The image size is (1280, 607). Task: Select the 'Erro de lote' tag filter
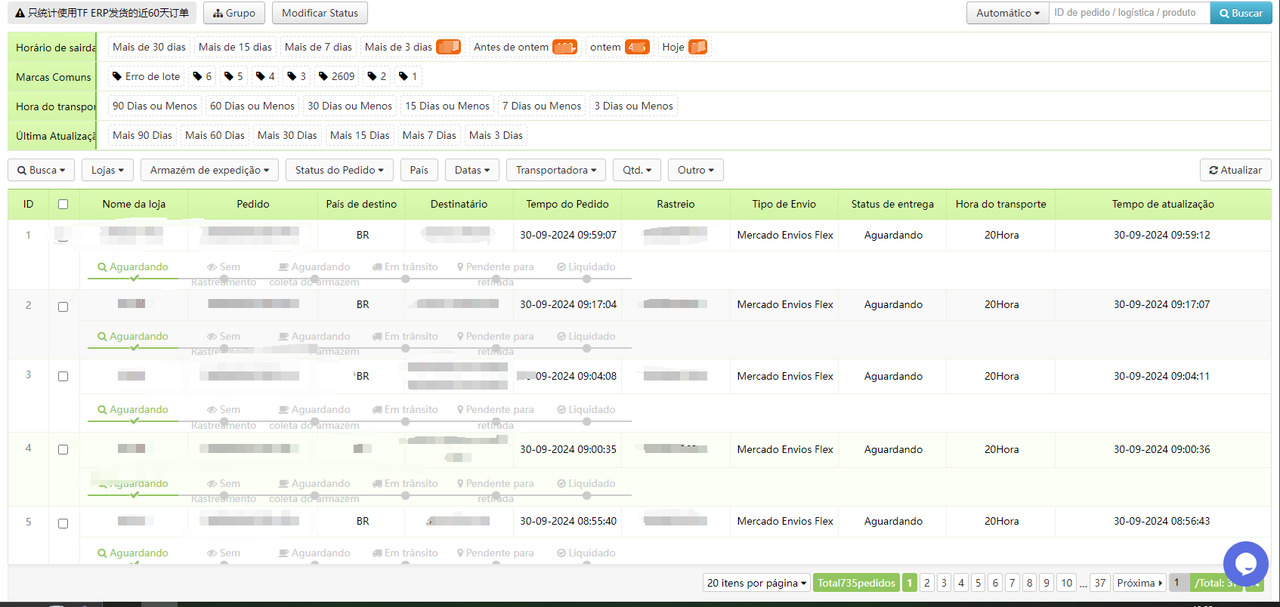click(146, 77)
